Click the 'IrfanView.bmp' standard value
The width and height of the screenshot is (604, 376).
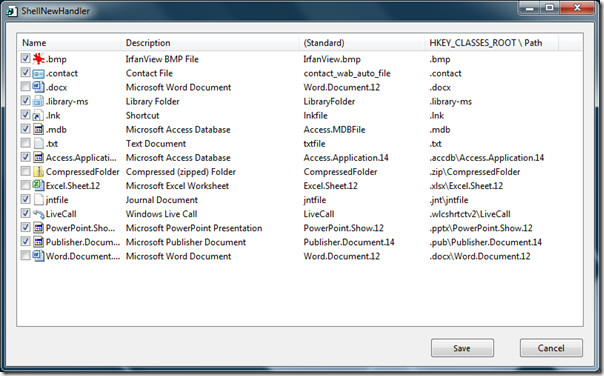(x=332, y=59)
